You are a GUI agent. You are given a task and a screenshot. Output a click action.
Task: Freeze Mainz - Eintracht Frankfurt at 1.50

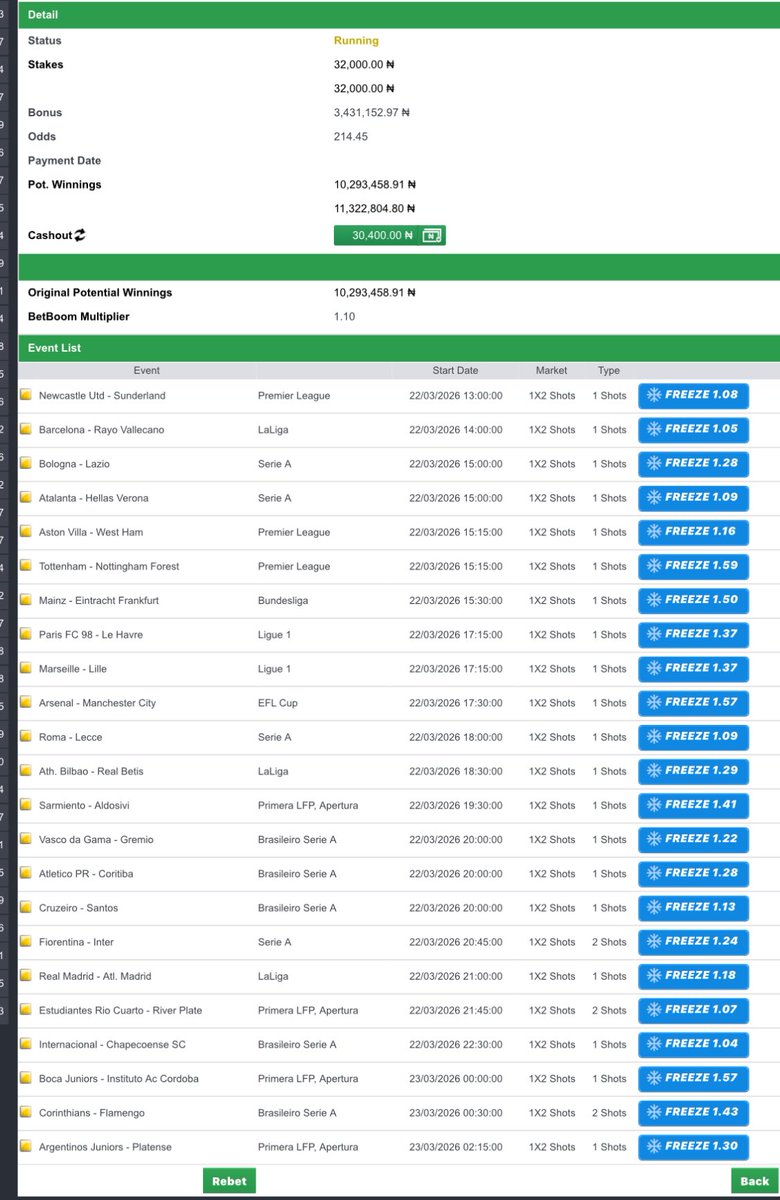click(x=693, y=600)
